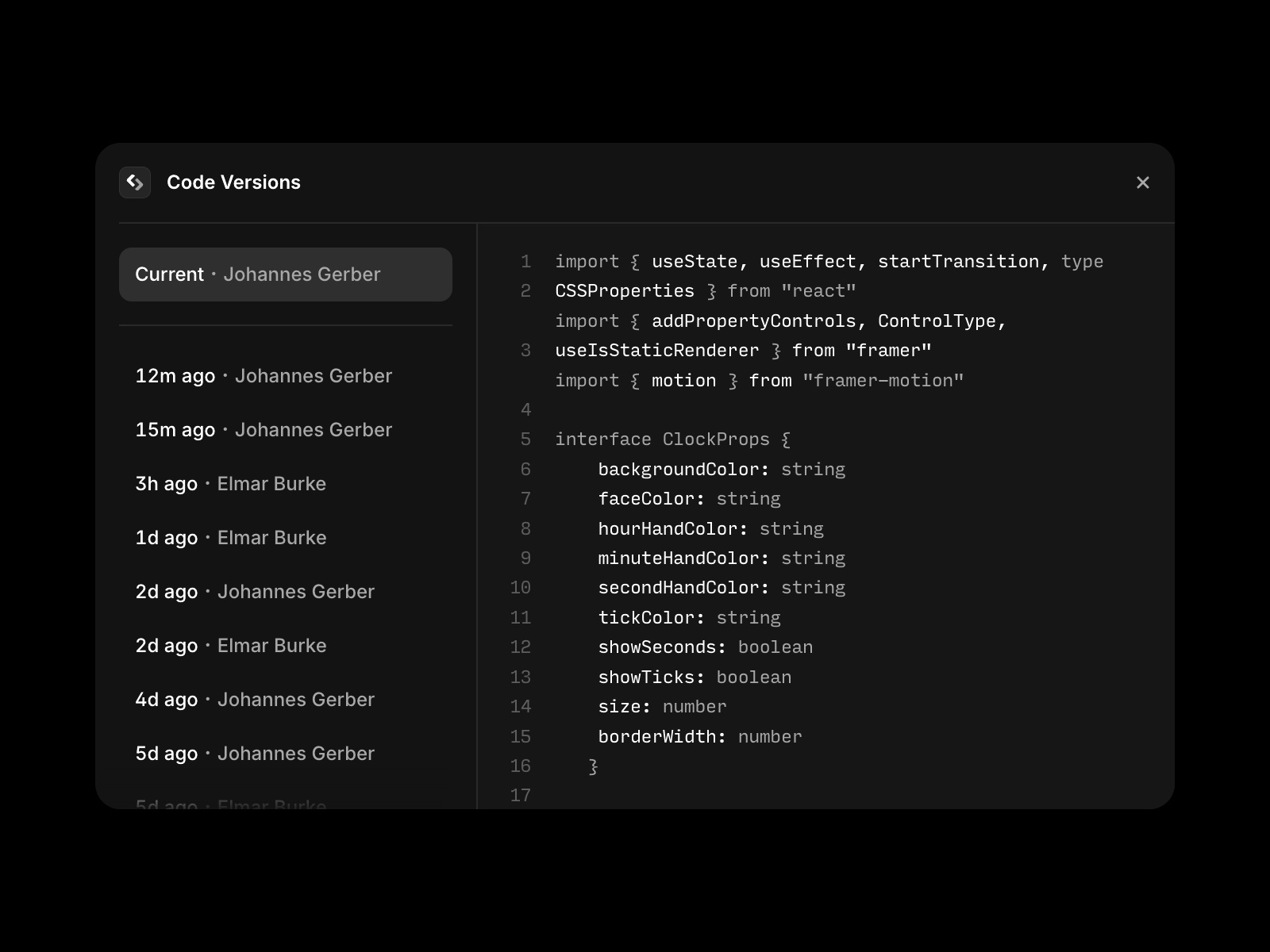The image size is (1270, 952).
Task: Select the partially visible Elmar Burke version
Action: (230, 803)
